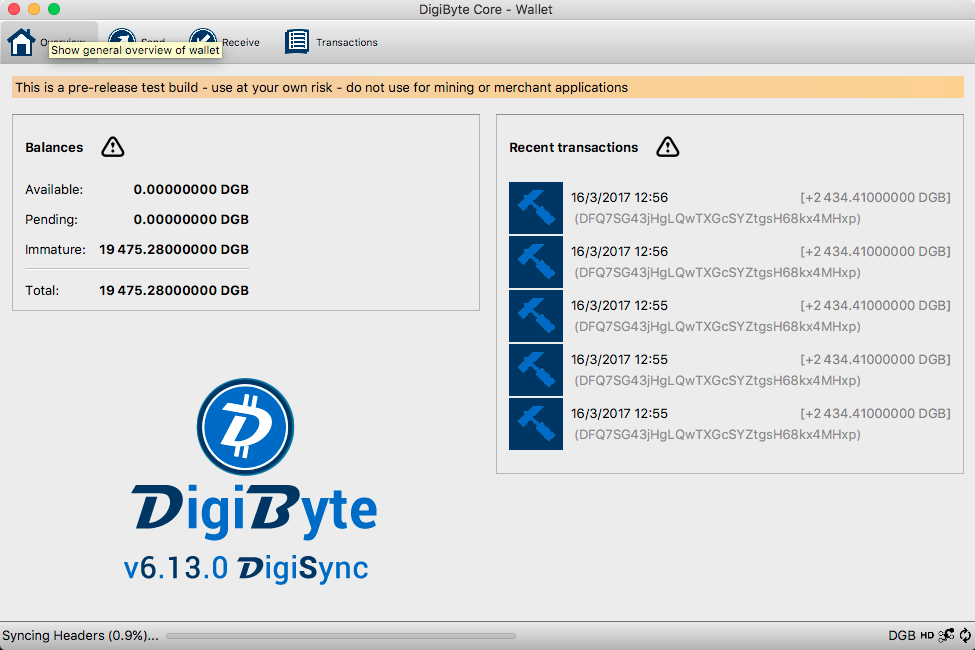
Task: Click the "Syncing Headers (0.9%)..." status text
Action: 80,635
